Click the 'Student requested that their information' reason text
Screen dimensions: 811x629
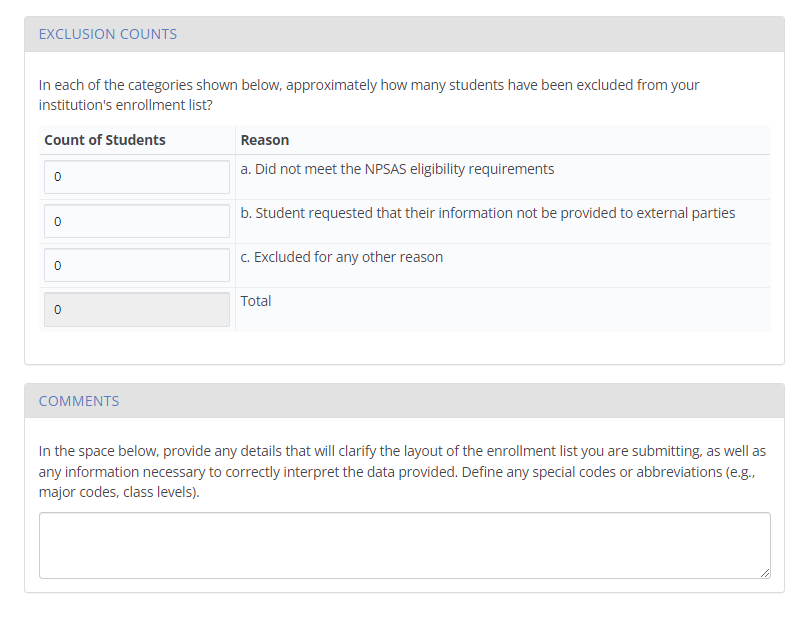coord(488,213)
